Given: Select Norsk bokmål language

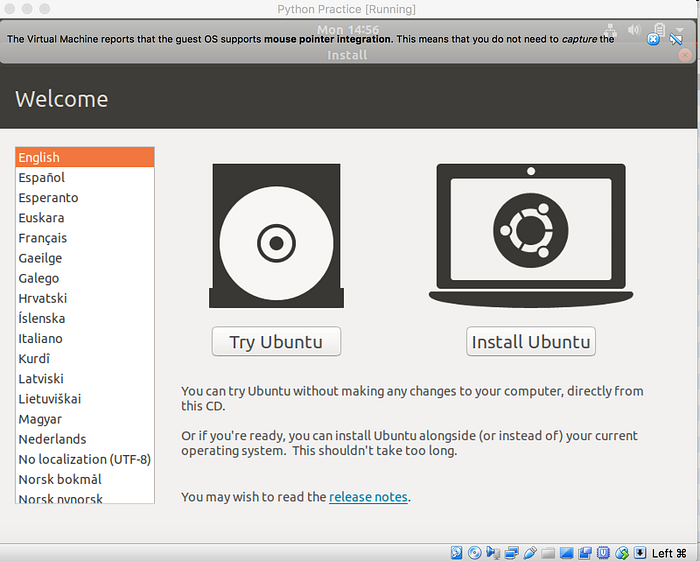Looking at the screenshot, I should 85,479.
